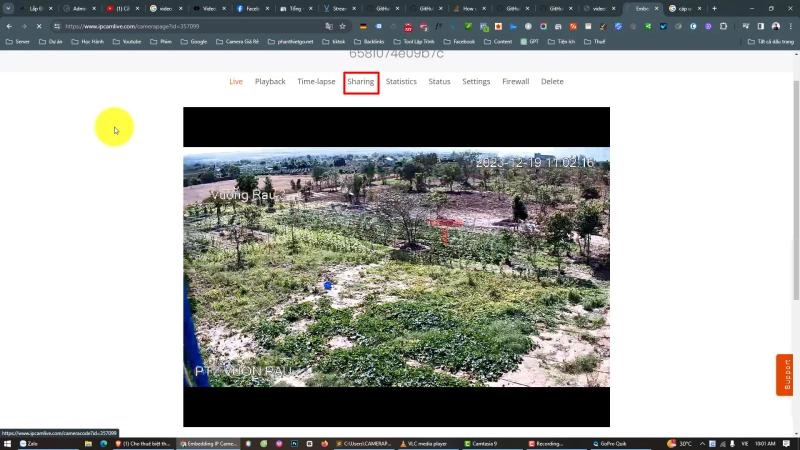800x450 pixels.
Task: Open the all bookmarks folder at right
Action: [770, 41]
